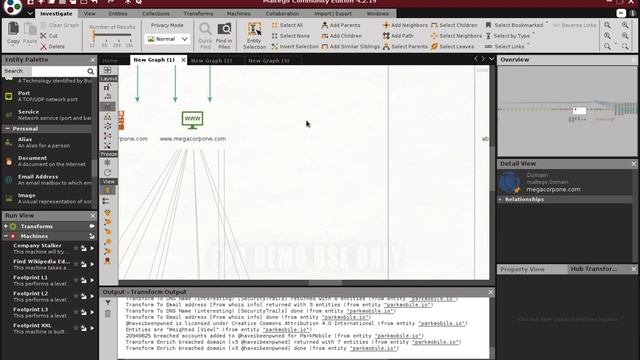Screen dimensions: 640x360
Task: Click Select All in the ribbon
Action: (287, 25)
